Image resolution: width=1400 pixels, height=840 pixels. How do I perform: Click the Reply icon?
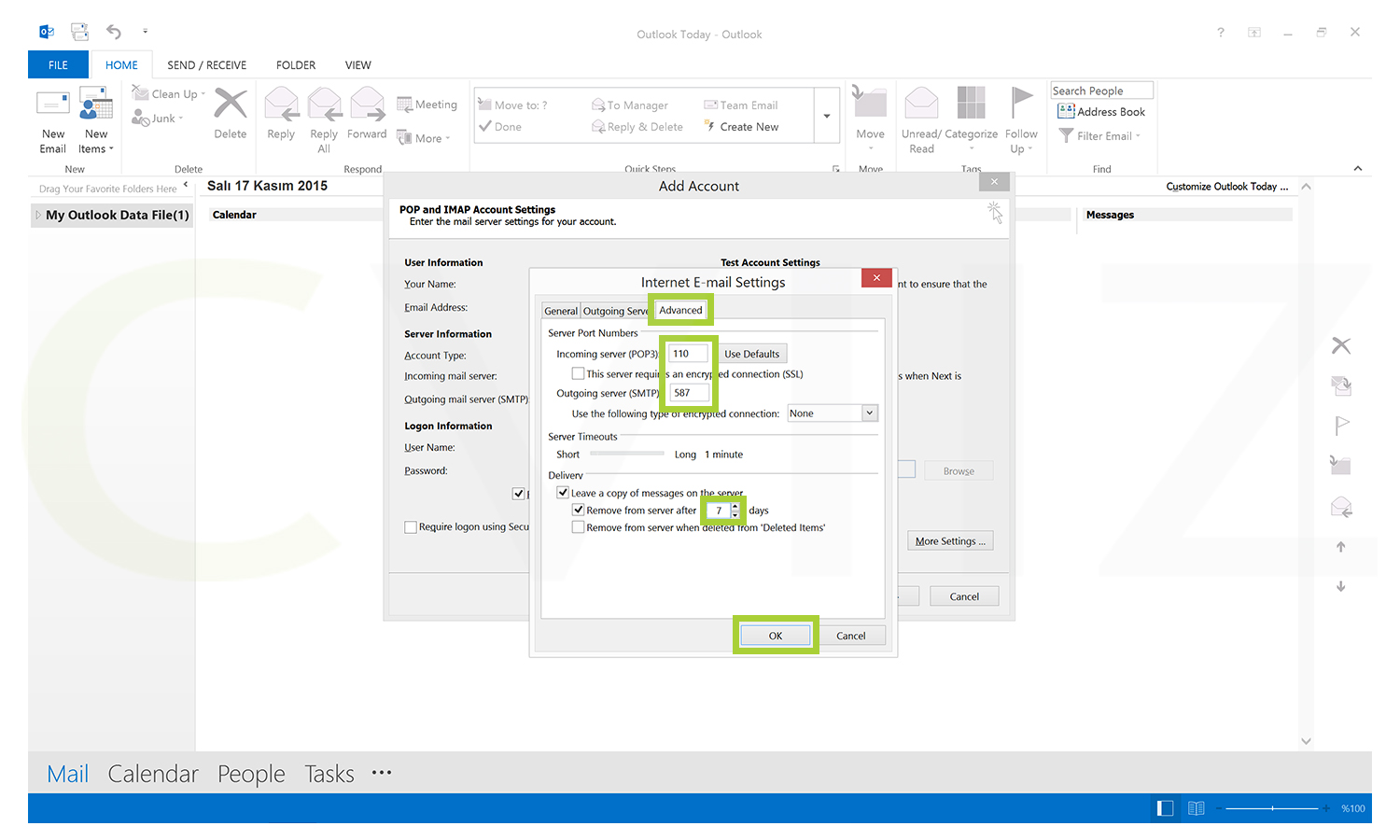[x=281, y=104]
